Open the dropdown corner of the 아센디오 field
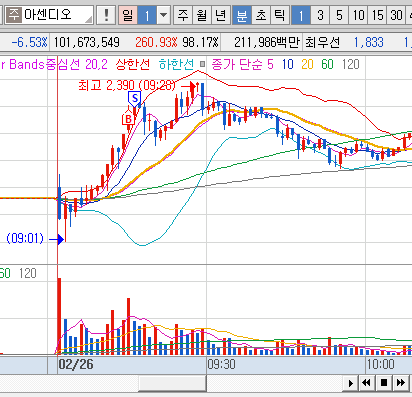412x397 pixels. pyautogui.click(x=89, y=20)
